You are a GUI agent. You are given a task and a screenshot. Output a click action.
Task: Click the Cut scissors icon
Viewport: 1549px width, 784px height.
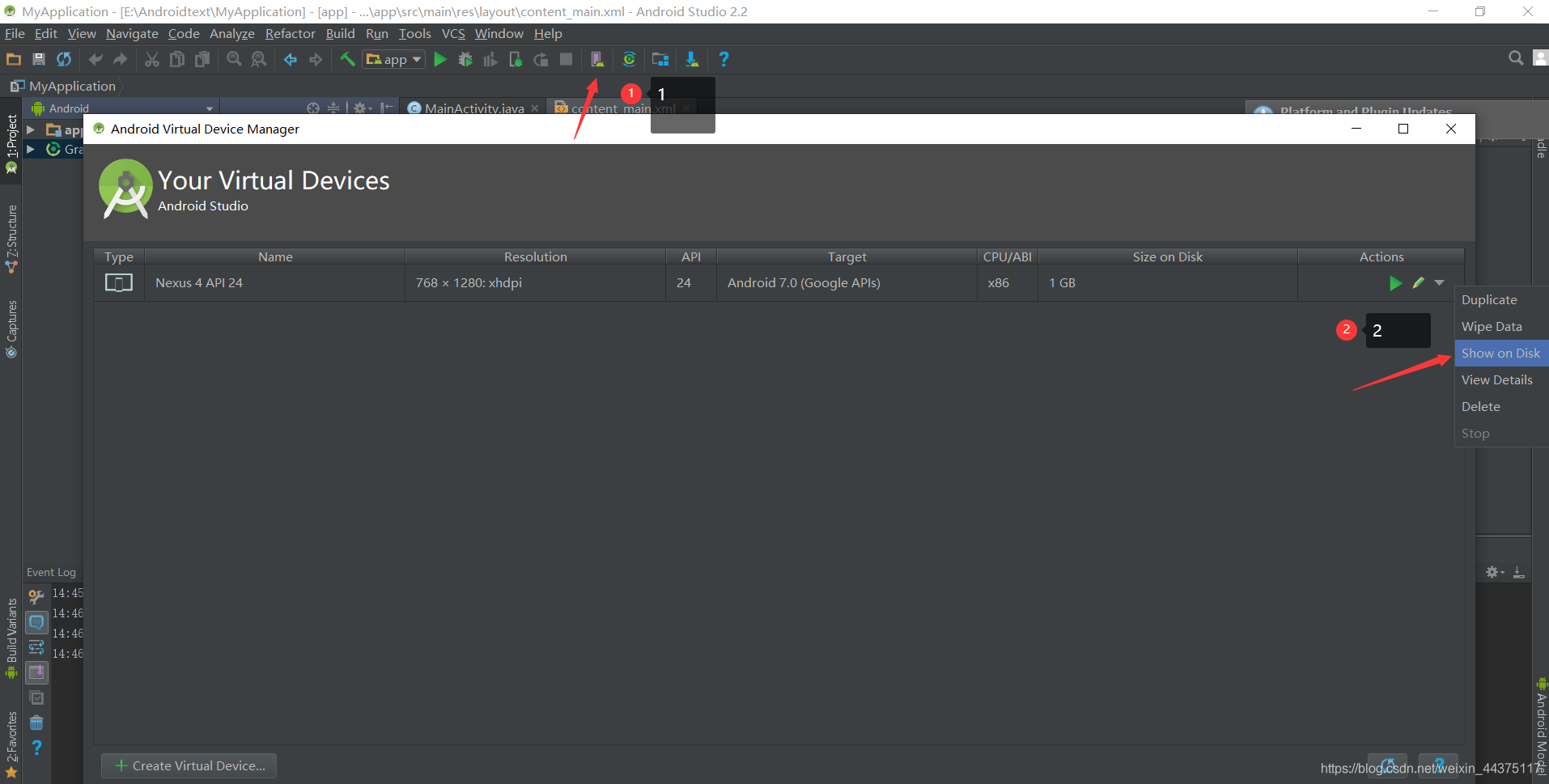[x=152, y=59]
